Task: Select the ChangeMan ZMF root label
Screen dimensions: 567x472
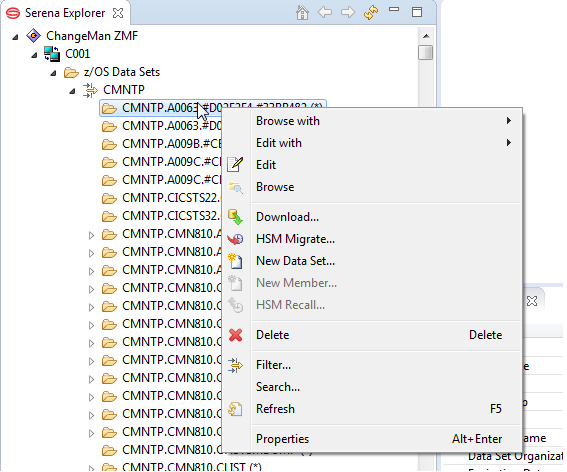Action: coord(92,36)
